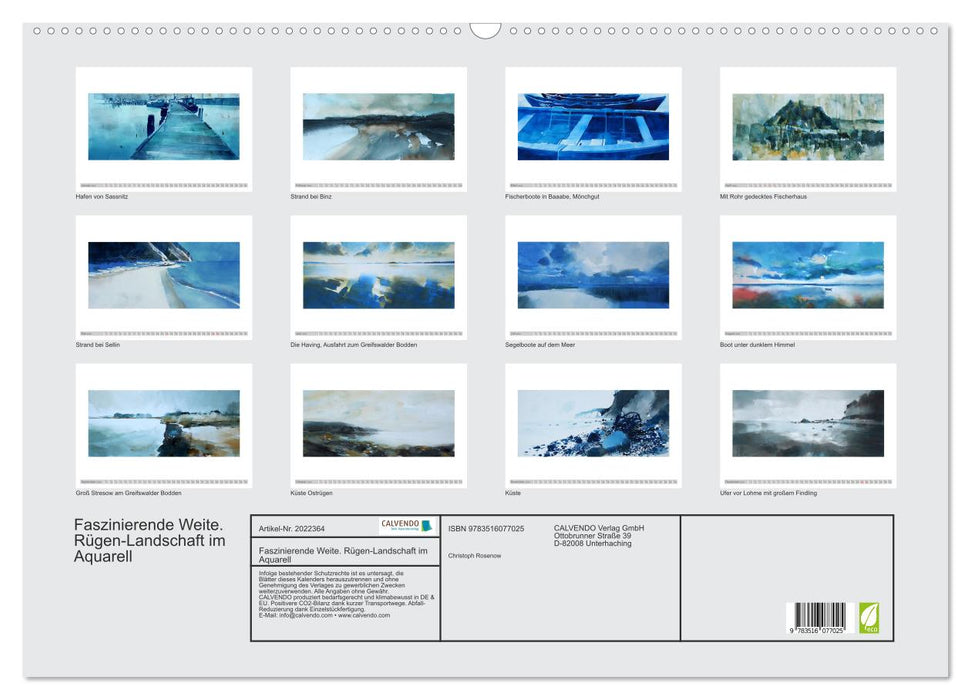
Task: Click the Ufer vor Lohme caption text
Action: point(770,493)
